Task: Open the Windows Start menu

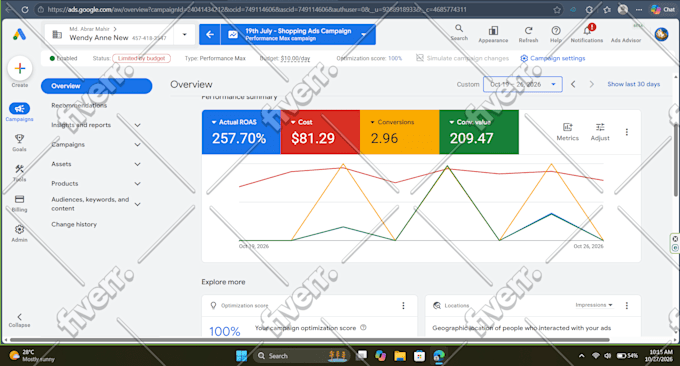Action: tap(242, 356)
